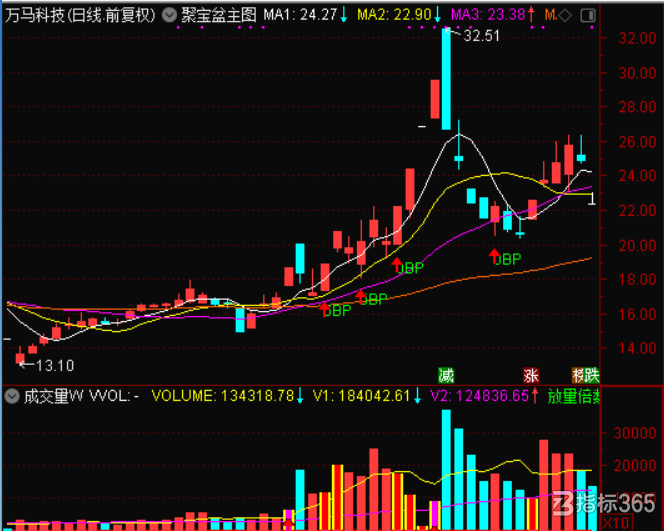
Task: Toggle the side panel icon in chart header
Action: click(588, 16)
